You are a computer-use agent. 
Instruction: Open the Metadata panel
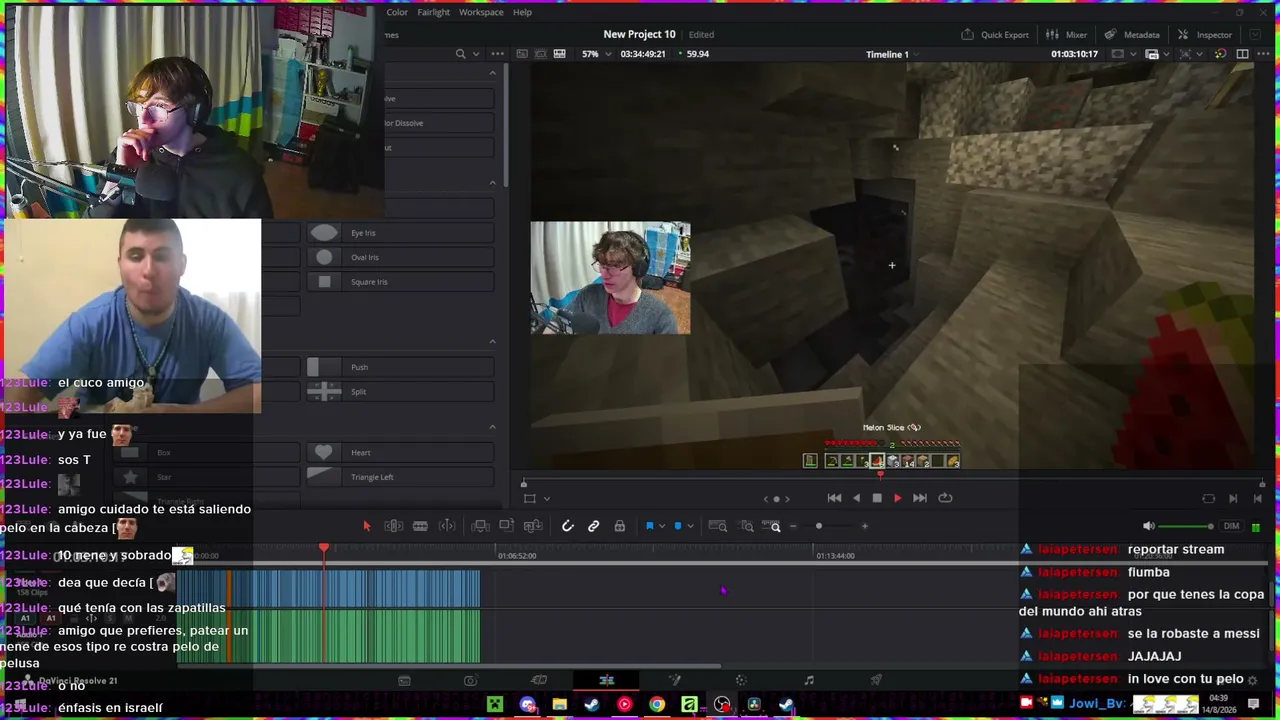pyautogui.click(x=1132, y=34)
